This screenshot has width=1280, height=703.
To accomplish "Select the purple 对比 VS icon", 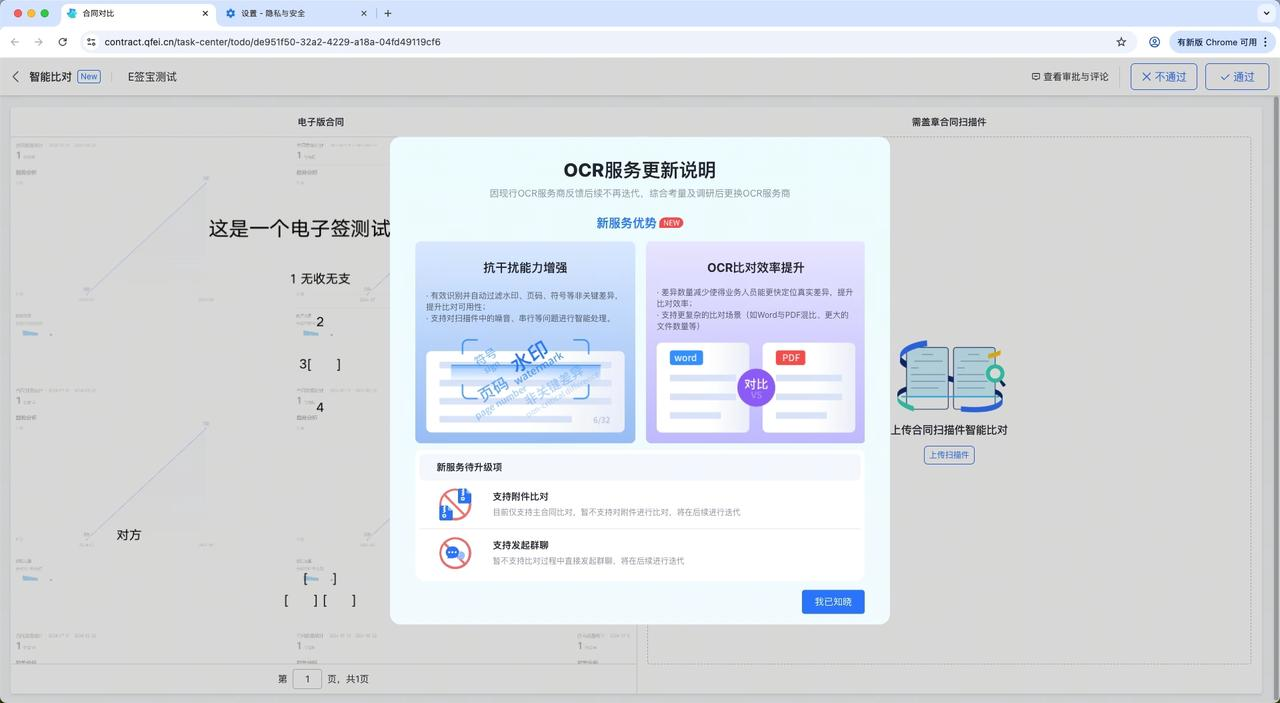I will point(756,387).
